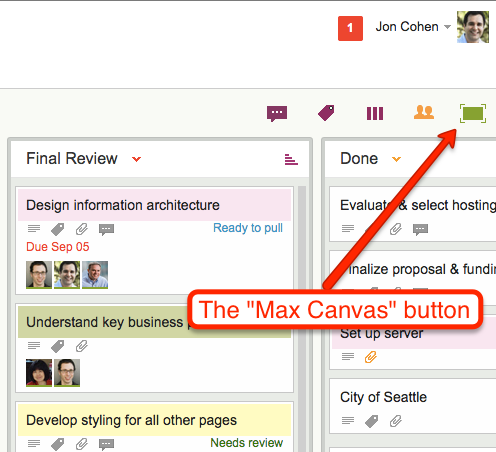The height and width of the screenshot is (452, 496).
Task: Expand the Done column dropdown arrow
Action: pos(396,159)
